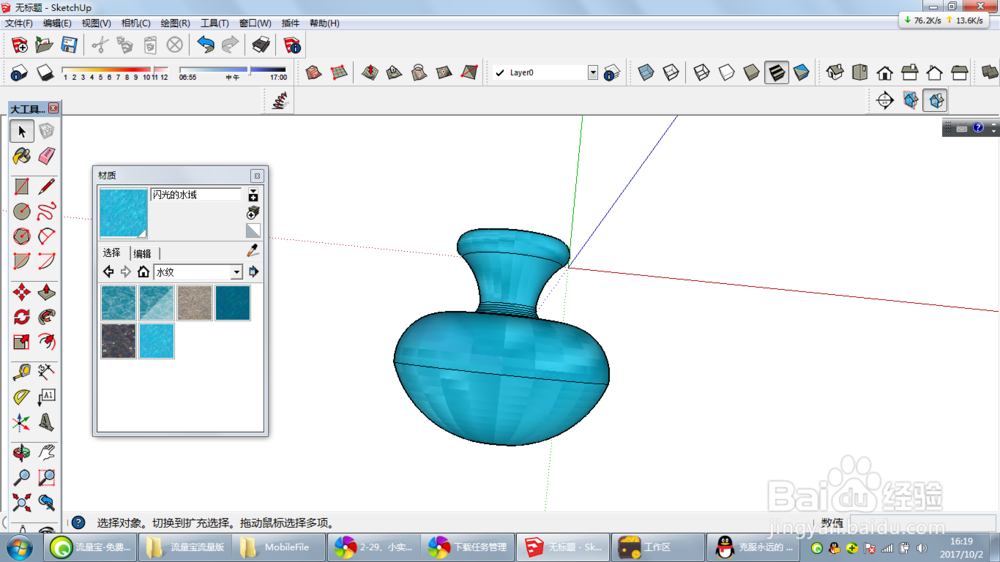Close the 材质 materials panel
This screenshot has height=562, width=1000.
[x=257, y=175]
